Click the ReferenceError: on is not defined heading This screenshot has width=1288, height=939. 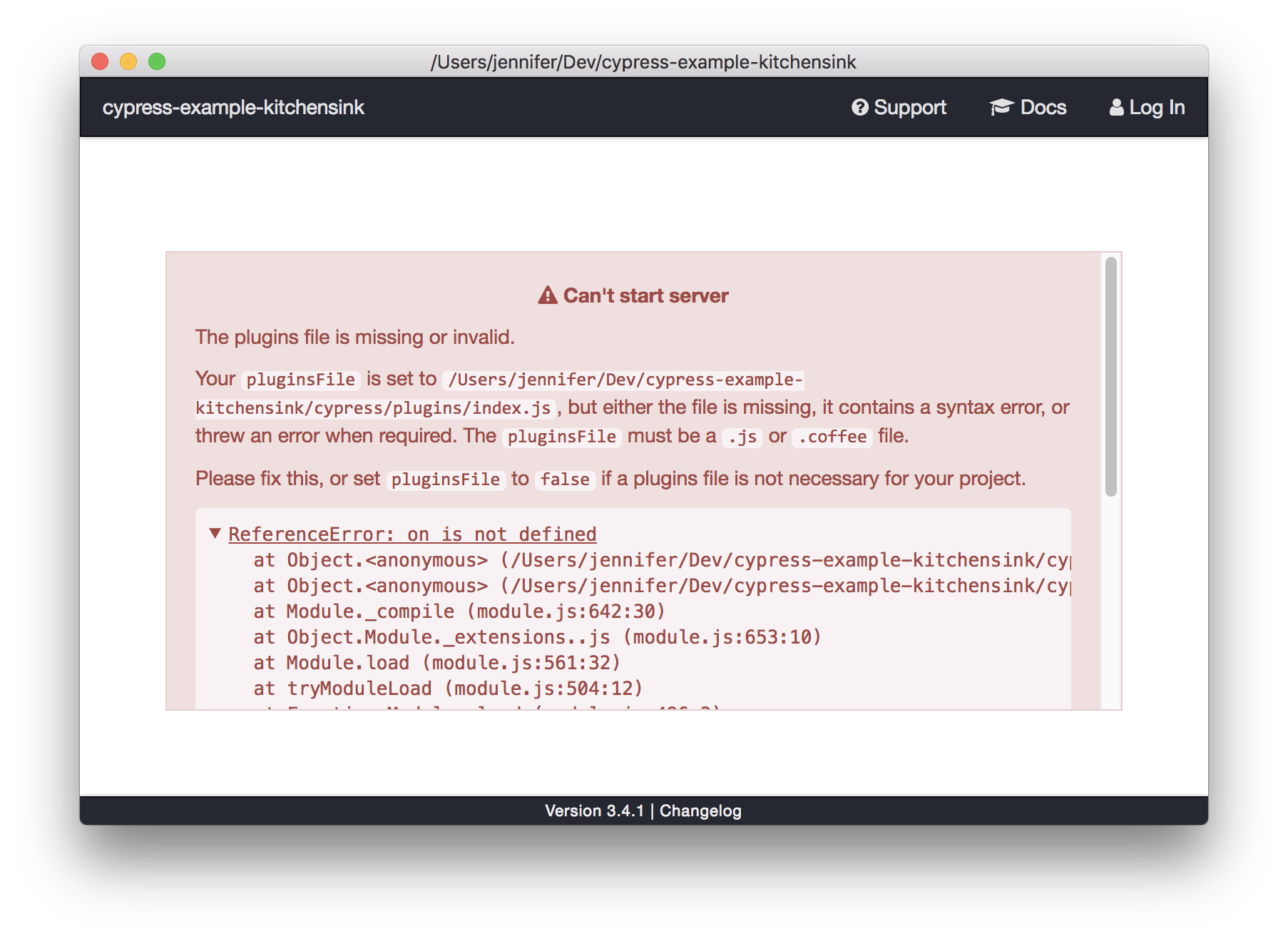[x=412, y=534]
